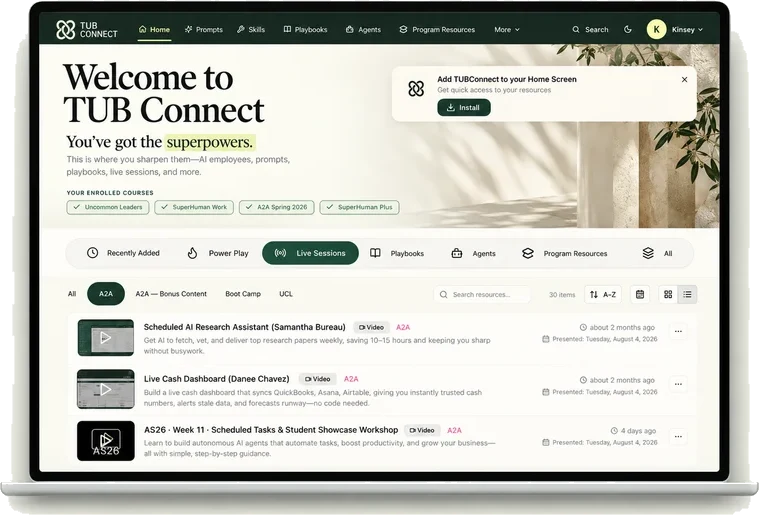Click the Search button in header
This screenshot has width=759, height=515.
(590, 30)
